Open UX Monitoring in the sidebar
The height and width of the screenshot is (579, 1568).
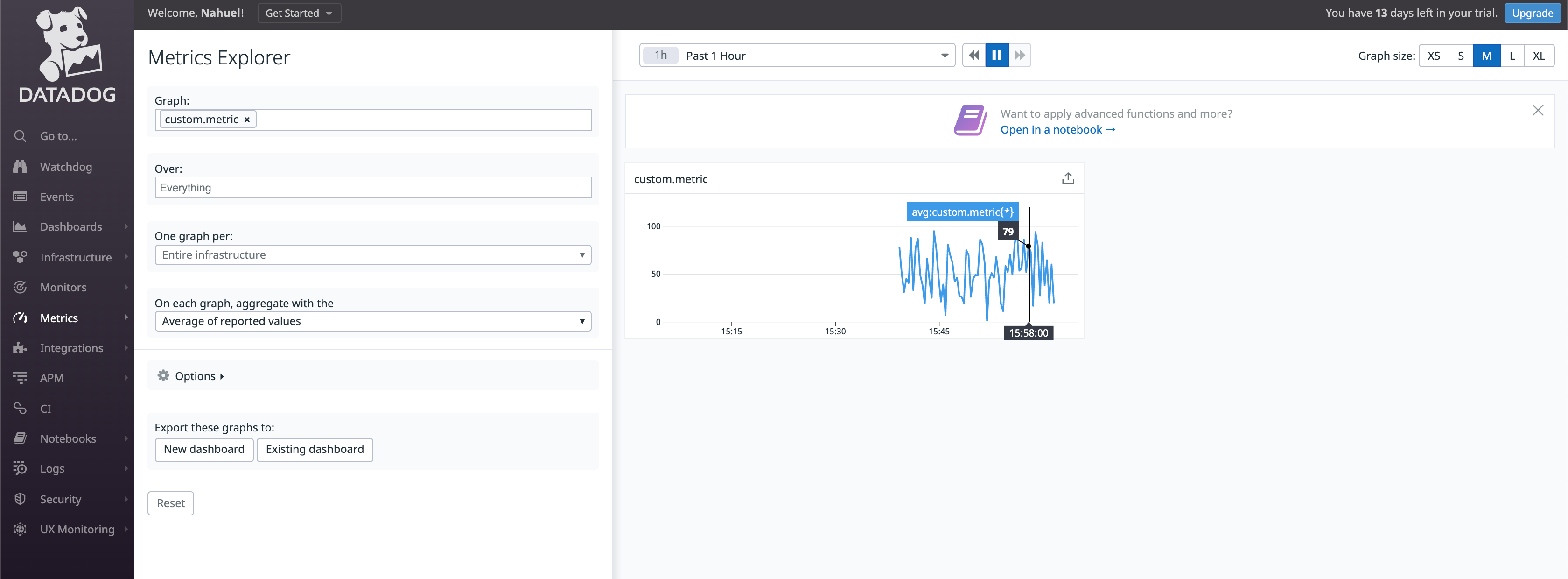77,529
